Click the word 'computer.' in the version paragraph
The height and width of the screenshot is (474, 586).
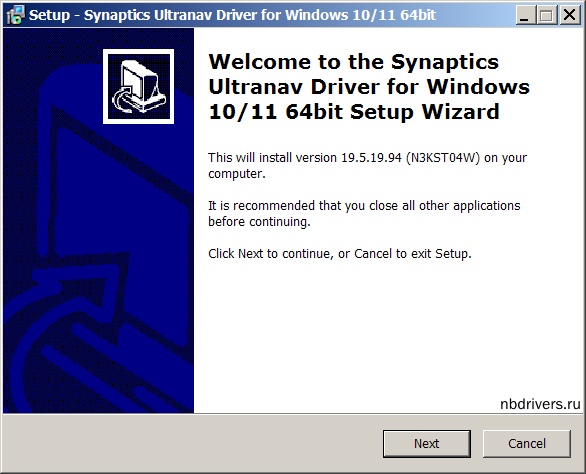click(237, 174)
